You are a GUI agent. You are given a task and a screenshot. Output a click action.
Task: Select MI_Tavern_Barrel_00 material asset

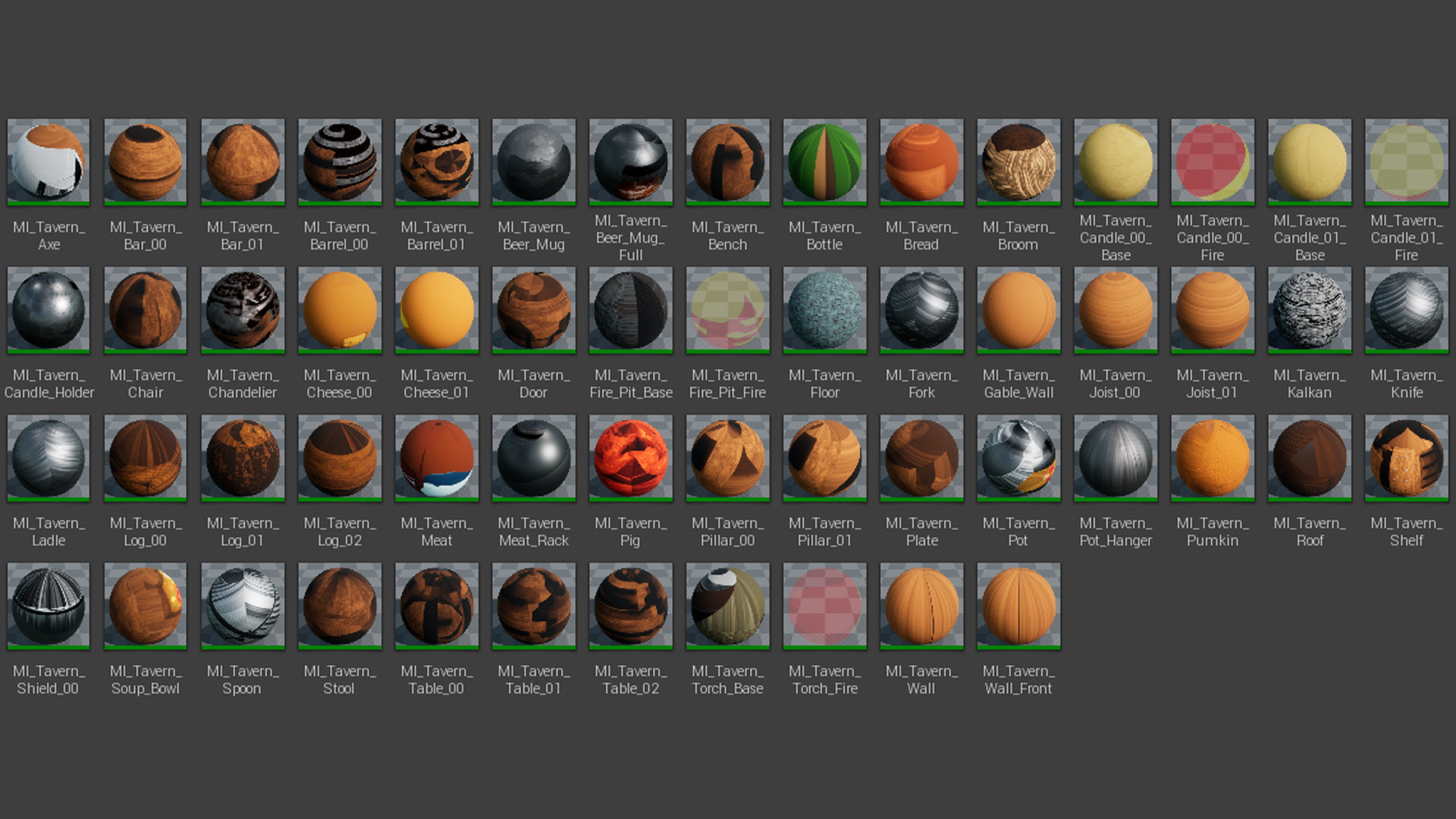click(340, 162)
